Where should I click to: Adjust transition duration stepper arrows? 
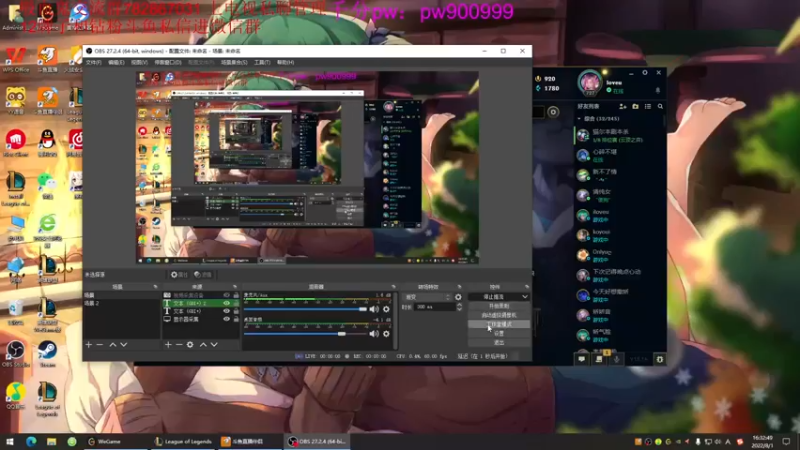(459, 307)
